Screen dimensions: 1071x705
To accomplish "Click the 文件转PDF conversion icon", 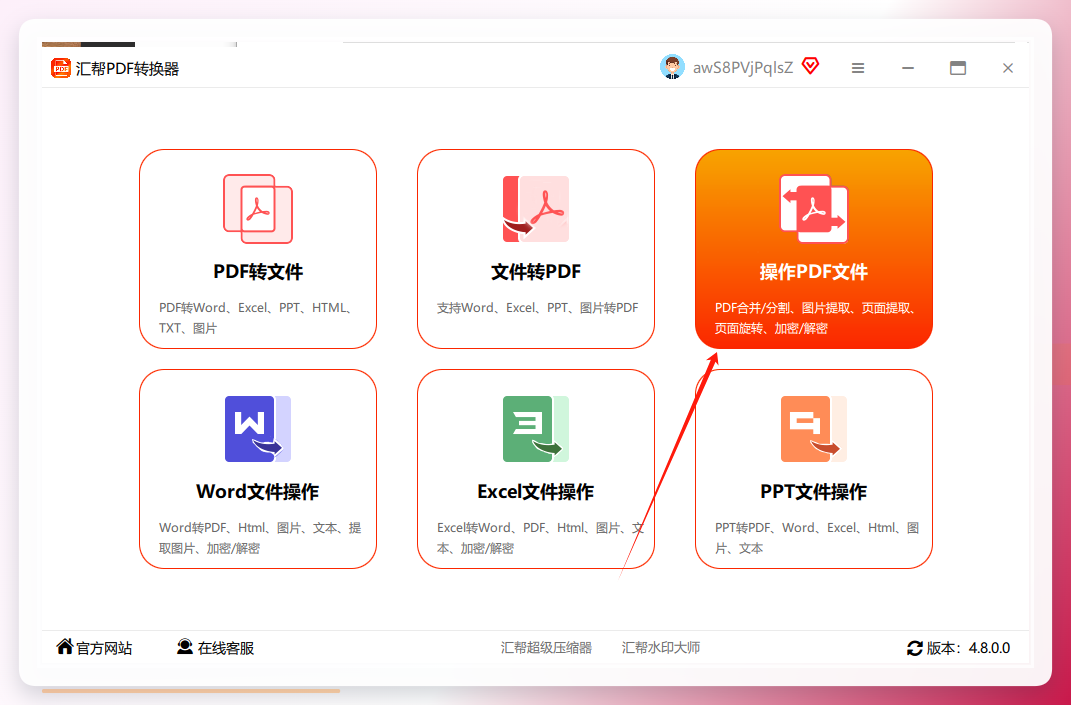I will 536,208.
